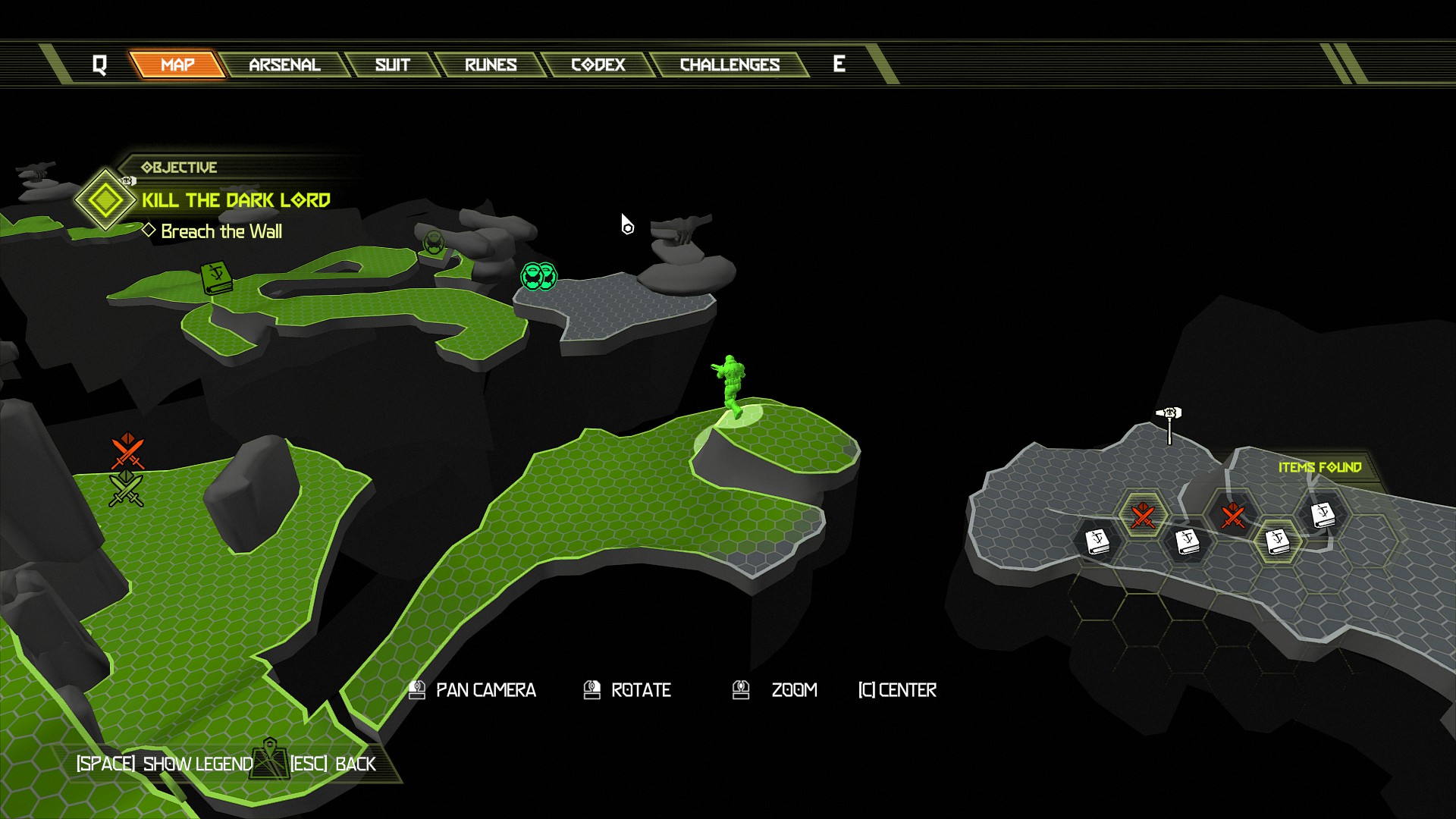Click the green crossed swords encounter marker
Screen dimensions: 1456x819
[126, 489]
